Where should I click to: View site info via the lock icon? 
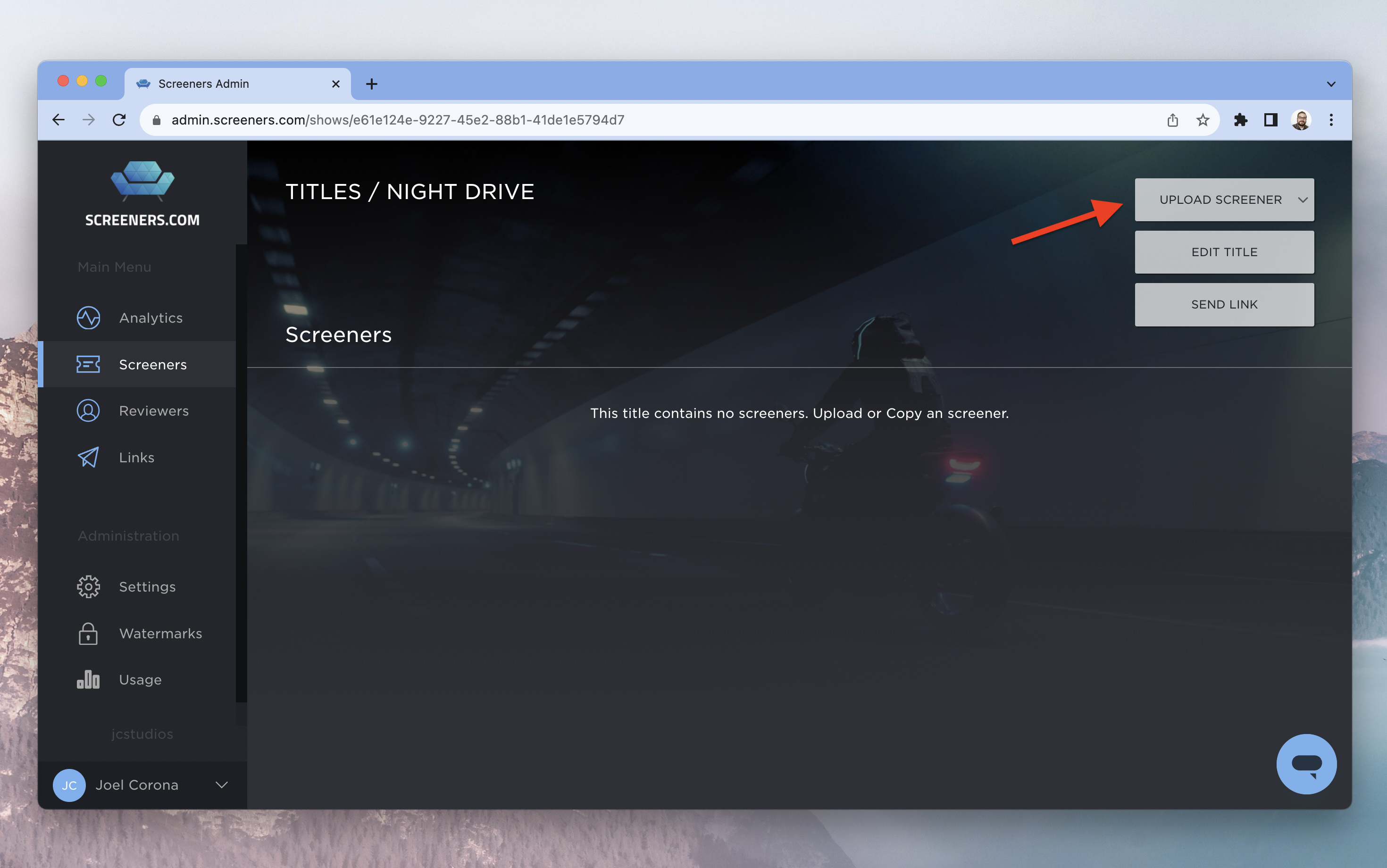(x=156, y=119)
